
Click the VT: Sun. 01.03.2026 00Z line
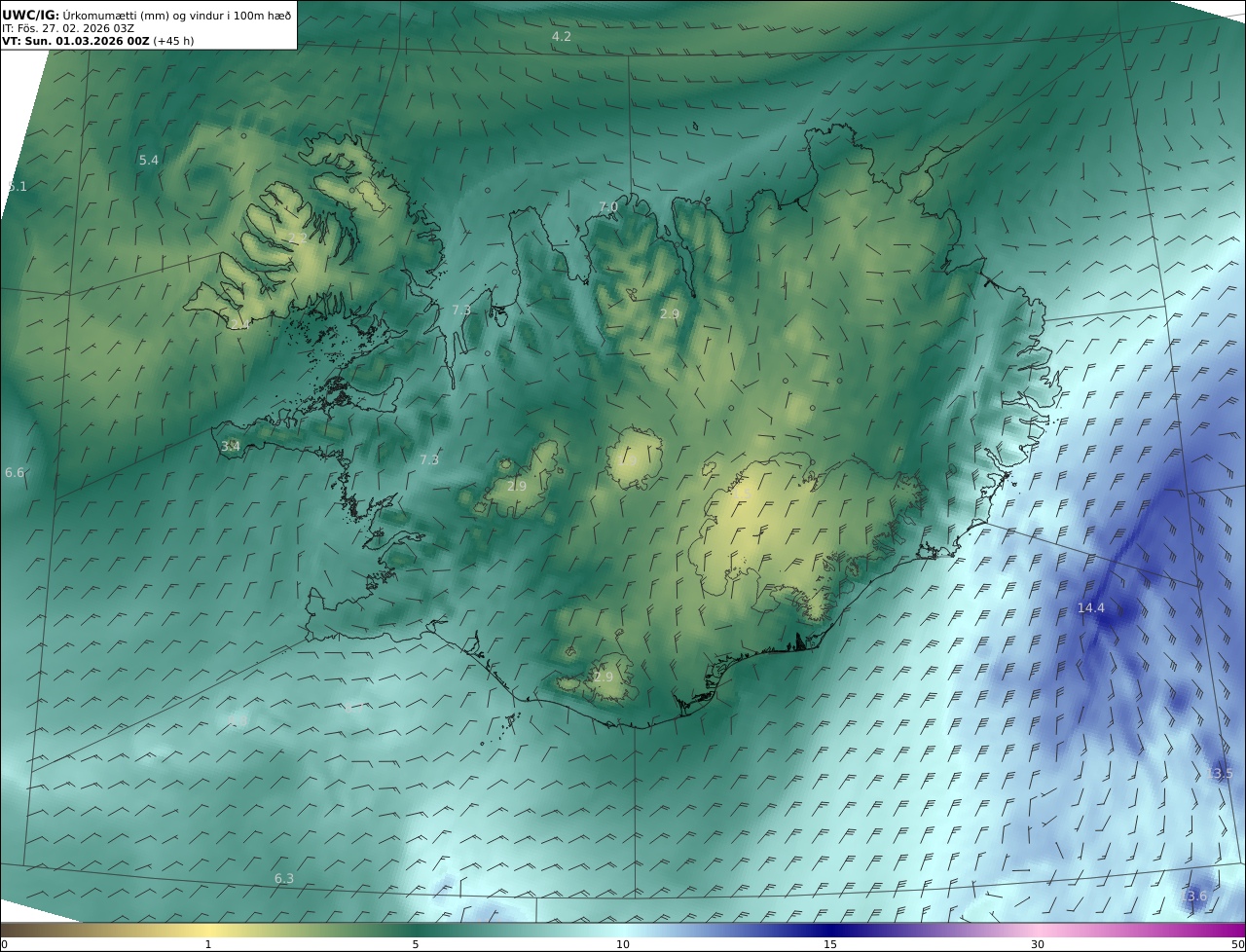[x=76, y=42]
